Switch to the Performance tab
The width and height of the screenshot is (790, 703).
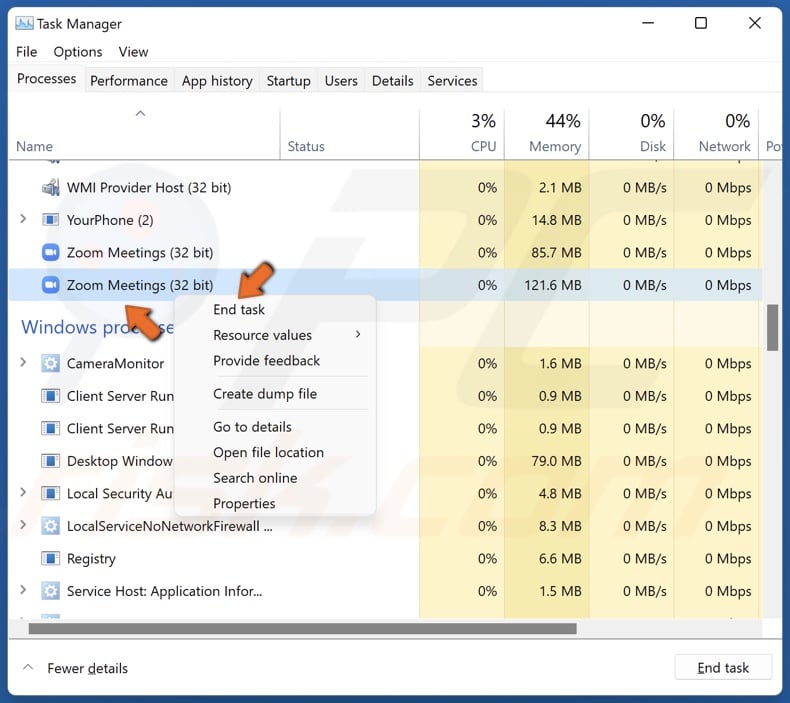click(129, 81)
